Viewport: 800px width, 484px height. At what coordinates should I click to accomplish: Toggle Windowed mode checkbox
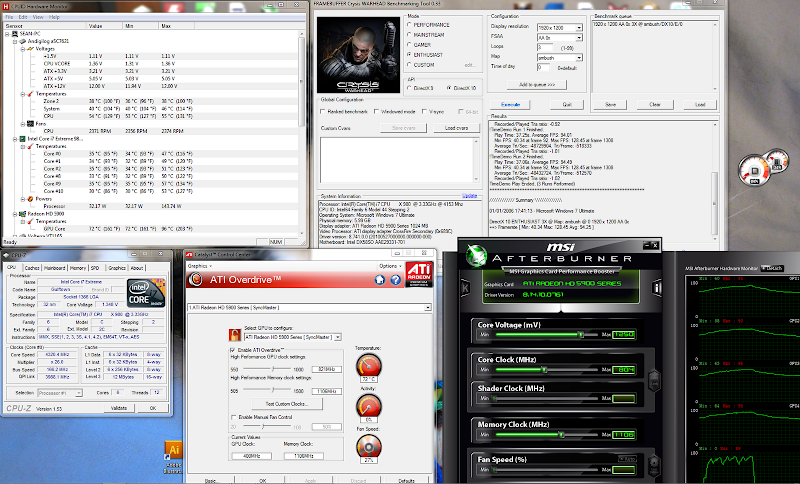click(376, 111)
